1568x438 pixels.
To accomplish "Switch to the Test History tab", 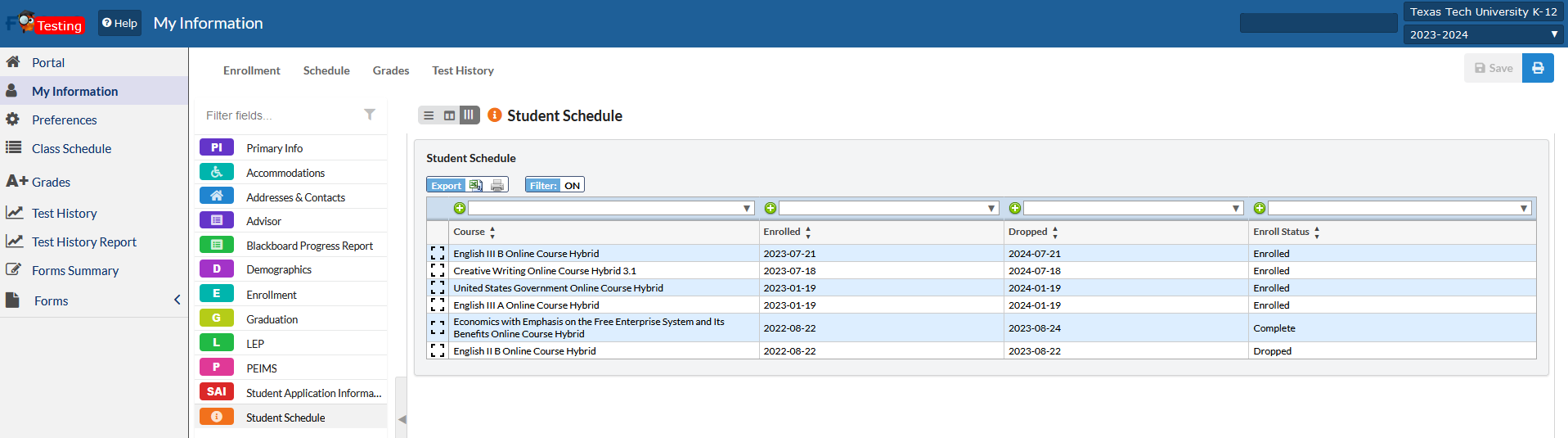I will pos(463,70).
